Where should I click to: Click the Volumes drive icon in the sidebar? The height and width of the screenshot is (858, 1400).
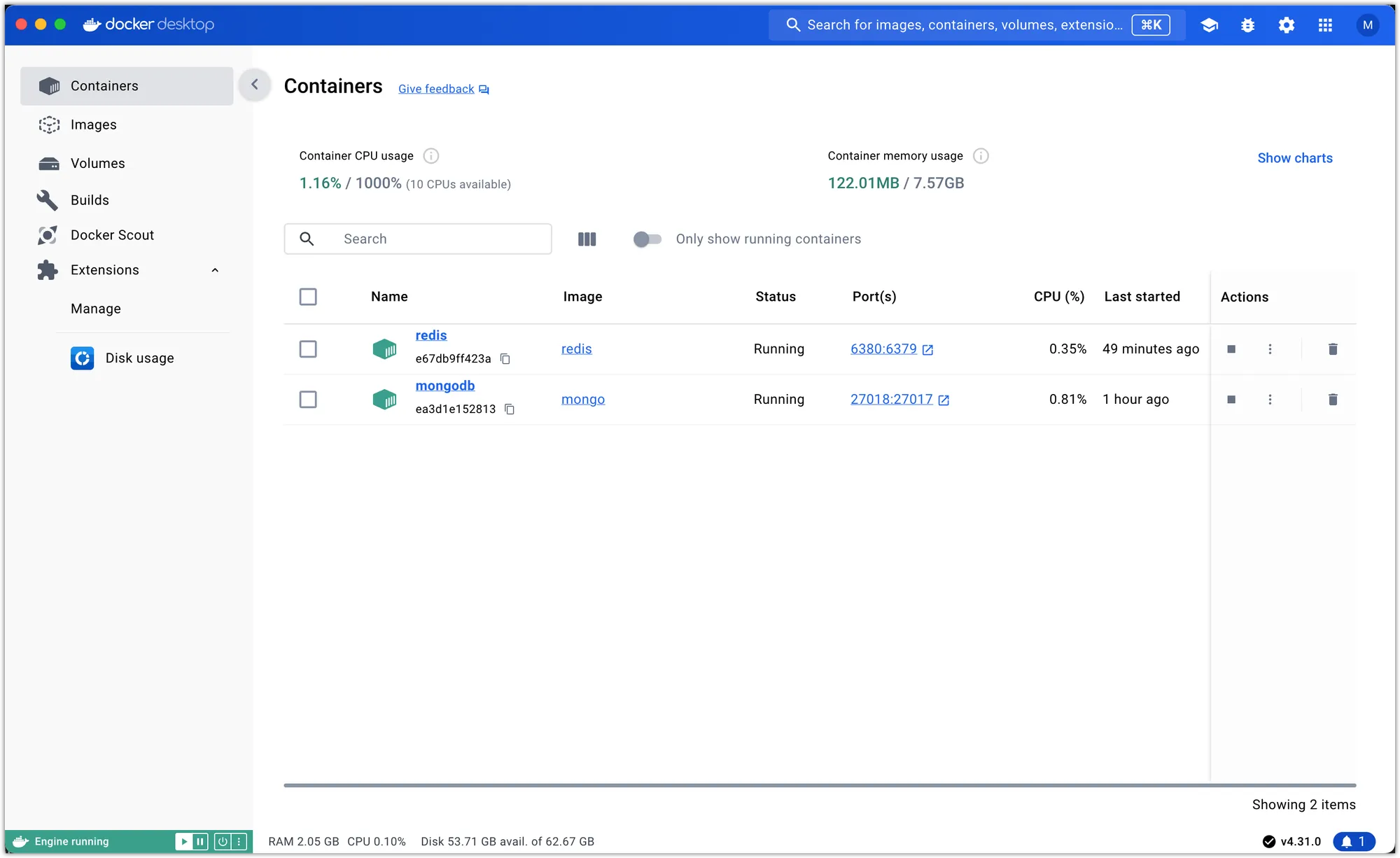[49, 164]
